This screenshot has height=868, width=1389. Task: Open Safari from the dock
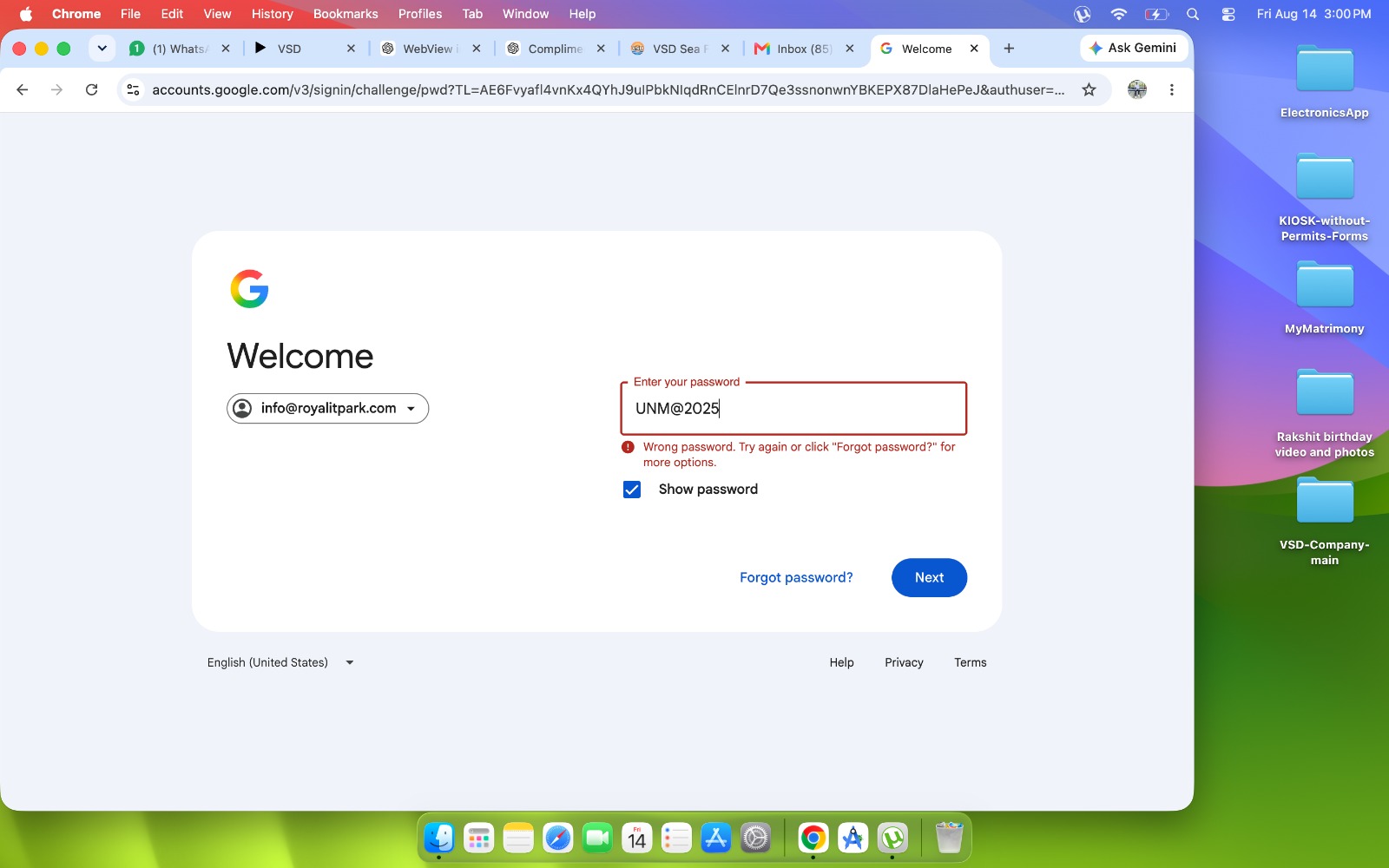coord(557,838)
